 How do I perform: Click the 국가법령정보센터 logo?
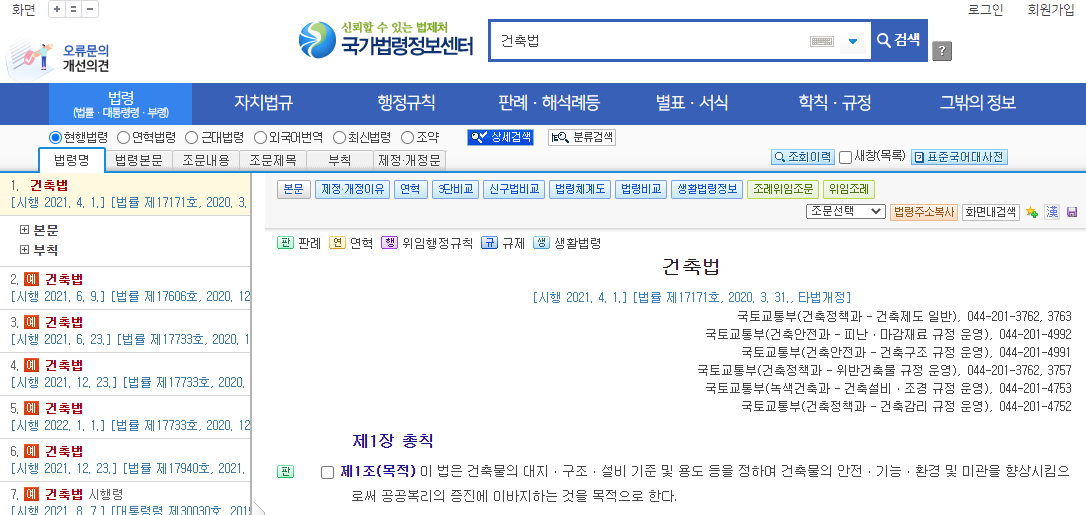tap(386, 40)
